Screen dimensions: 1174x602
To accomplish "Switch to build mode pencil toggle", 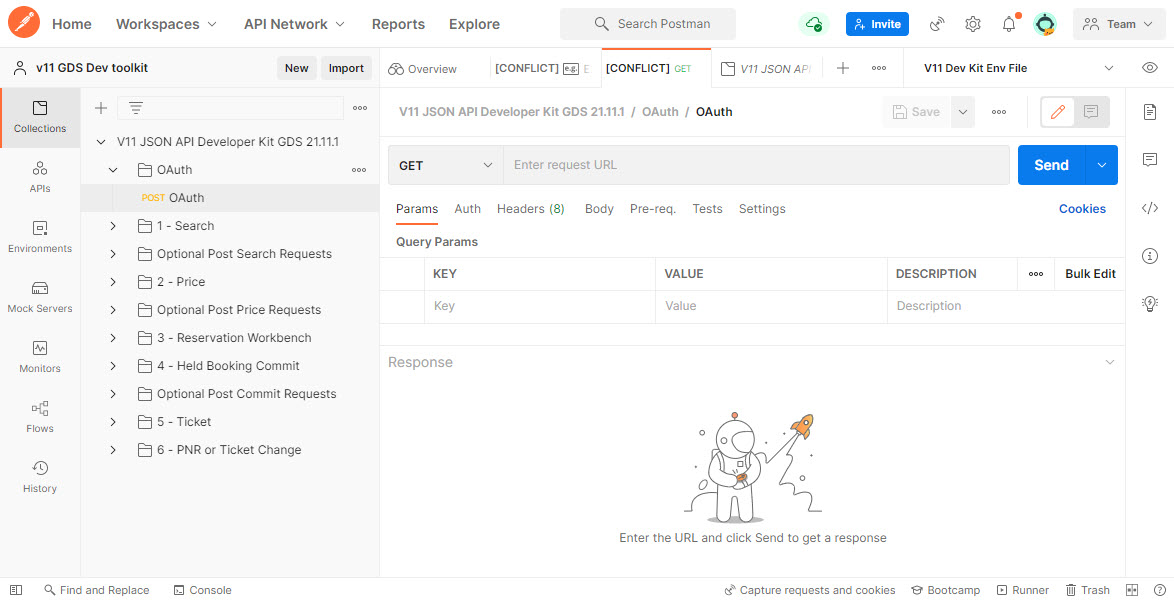I will click(1058, 112).
